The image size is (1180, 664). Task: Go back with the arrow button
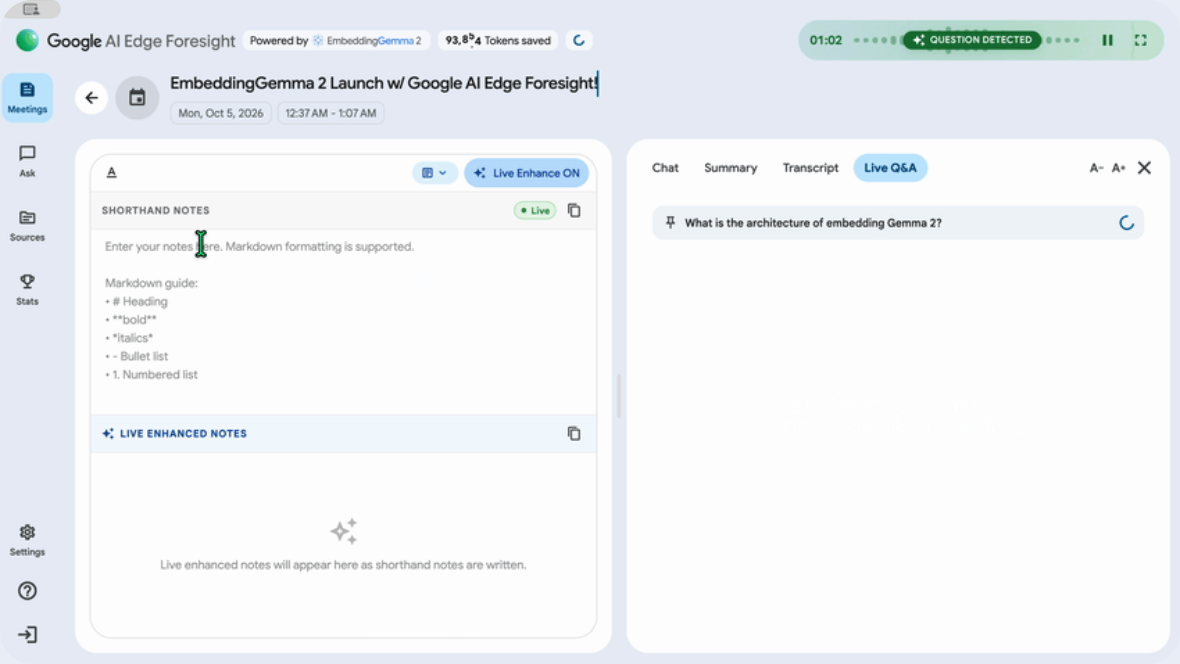92,98
